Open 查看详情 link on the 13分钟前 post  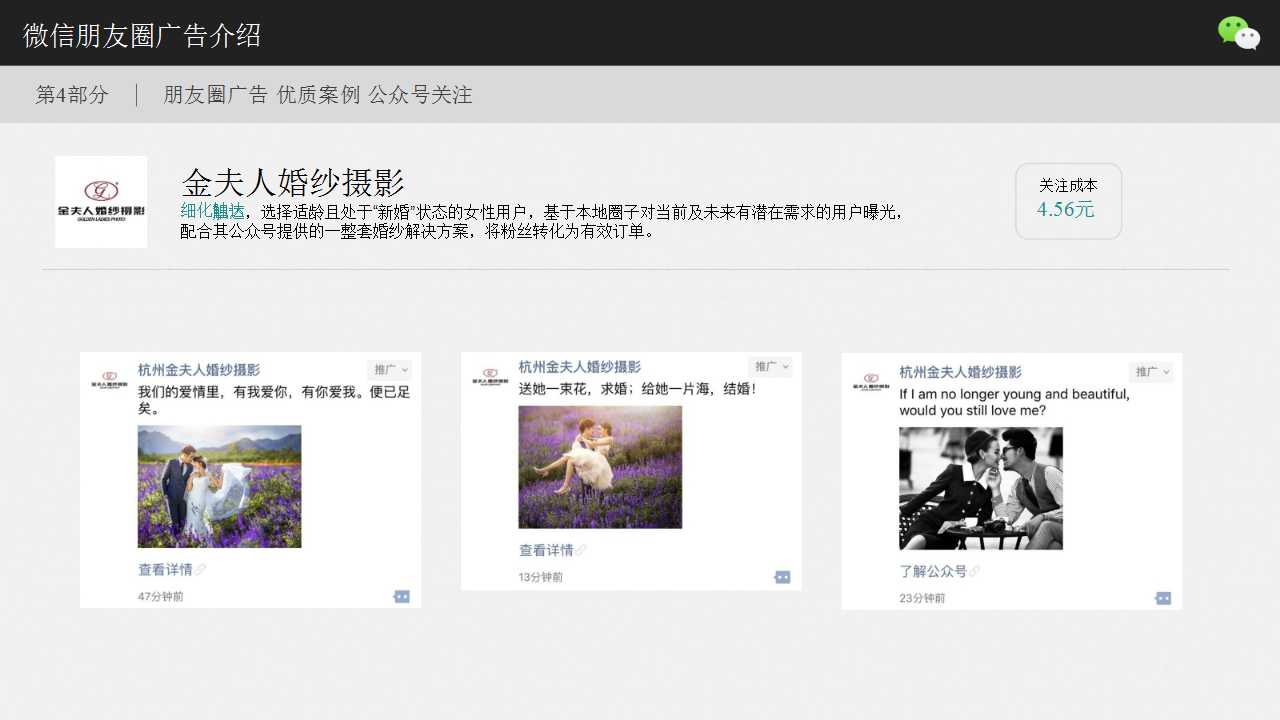tap(547, 551)
